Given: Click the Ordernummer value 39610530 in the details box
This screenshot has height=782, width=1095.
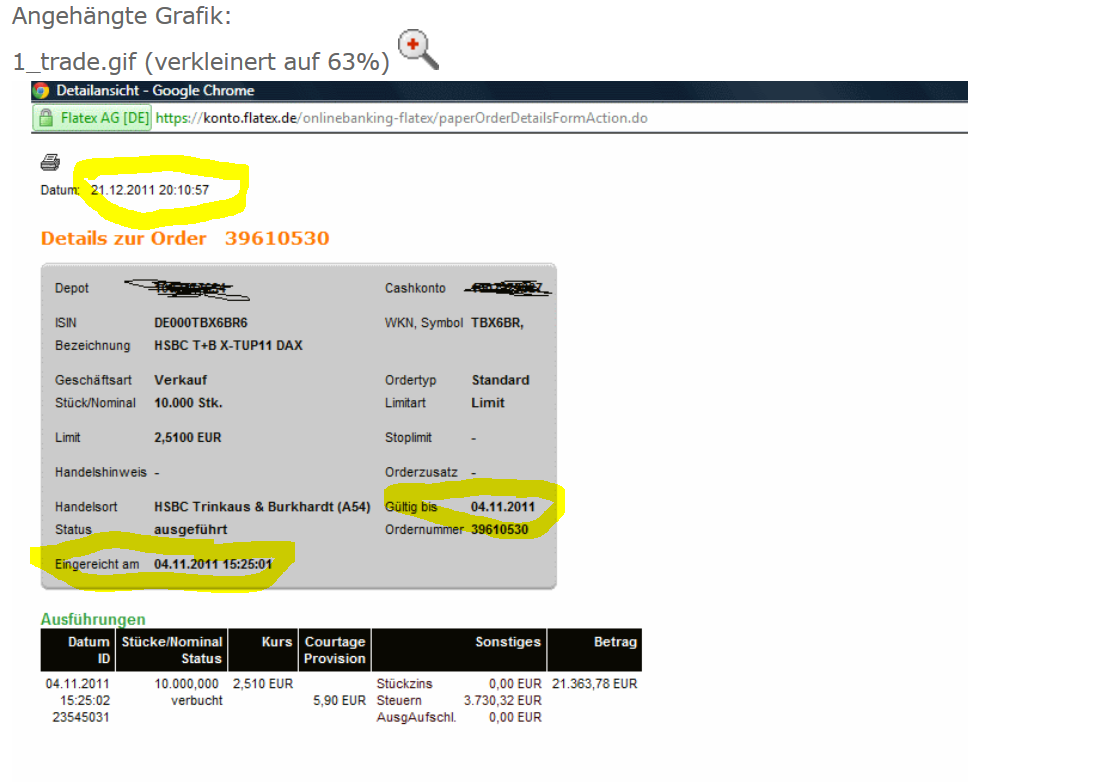Looking at the screenshot, I should click(x=500, y=529).
